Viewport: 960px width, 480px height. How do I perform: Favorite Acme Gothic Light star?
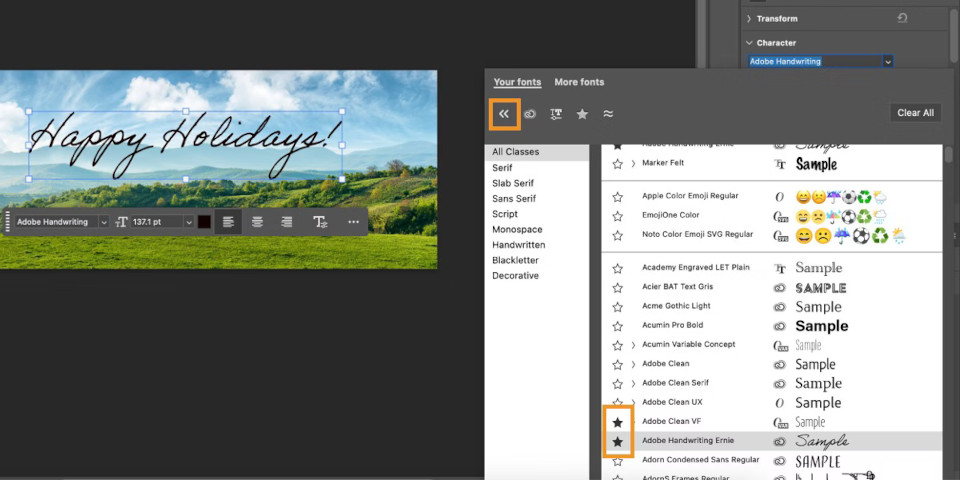click(618, 307)
